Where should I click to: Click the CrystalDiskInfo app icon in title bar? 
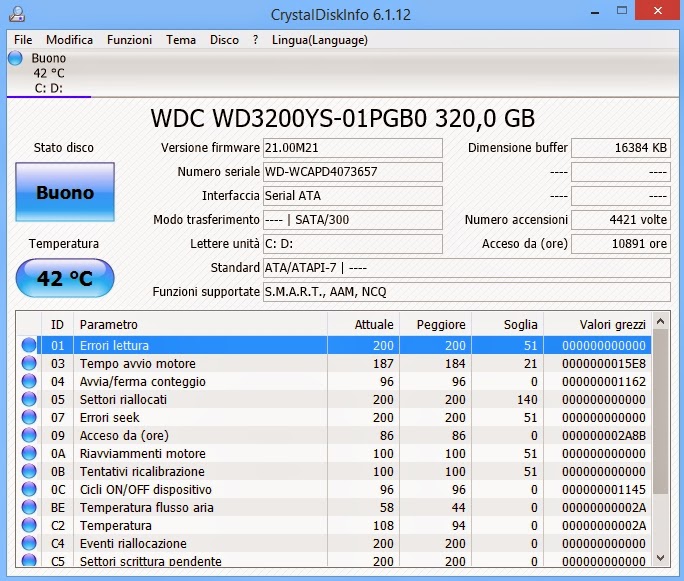[17, 14]
